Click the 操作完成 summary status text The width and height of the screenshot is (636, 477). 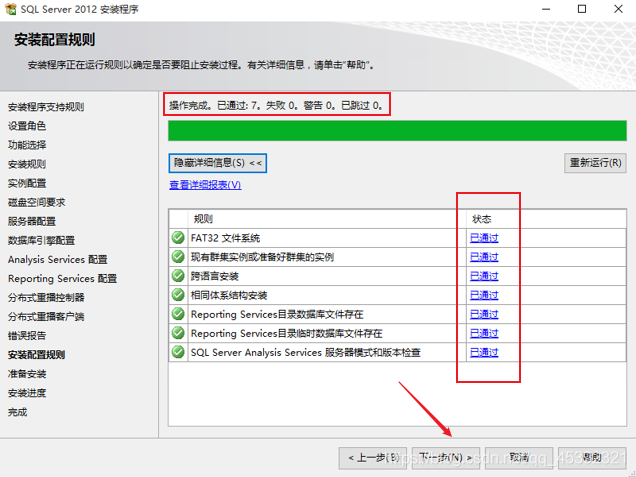[x=277, y=105]
